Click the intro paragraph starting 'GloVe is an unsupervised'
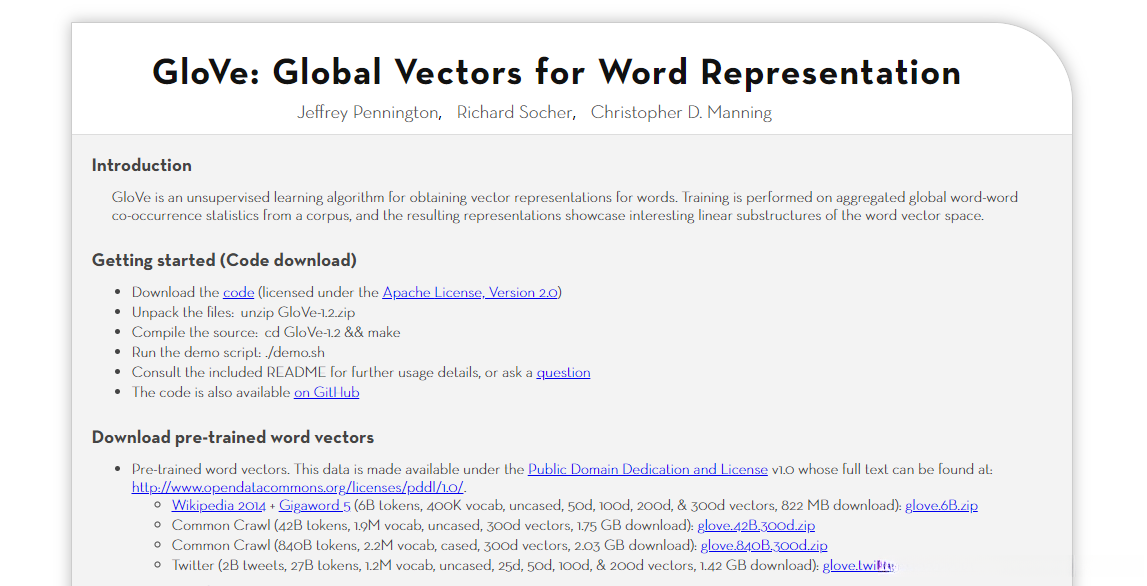Viewport: 1147px width, 586px height. coord(564,206)
